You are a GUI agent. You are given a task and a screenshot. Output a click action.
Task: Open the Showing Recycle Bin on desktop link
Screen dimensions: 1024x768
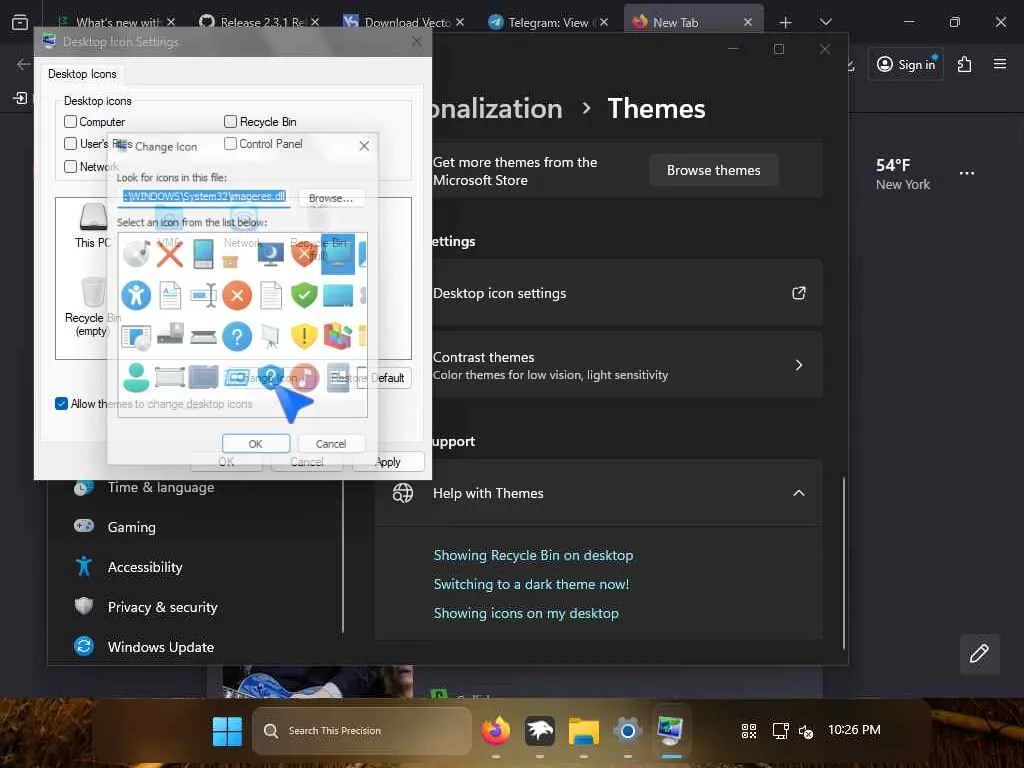[533, 555]
